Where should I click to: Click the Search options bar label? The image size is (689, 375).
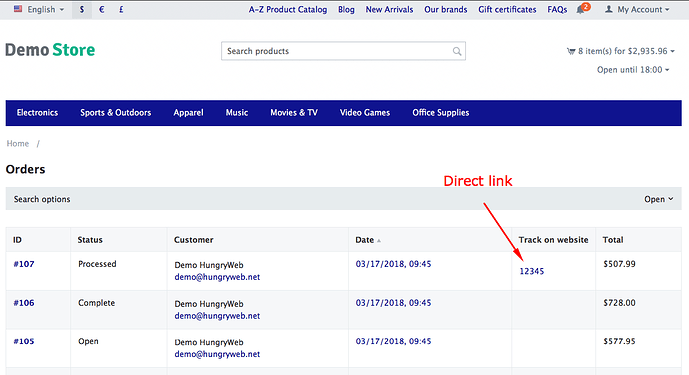point(42,199)
